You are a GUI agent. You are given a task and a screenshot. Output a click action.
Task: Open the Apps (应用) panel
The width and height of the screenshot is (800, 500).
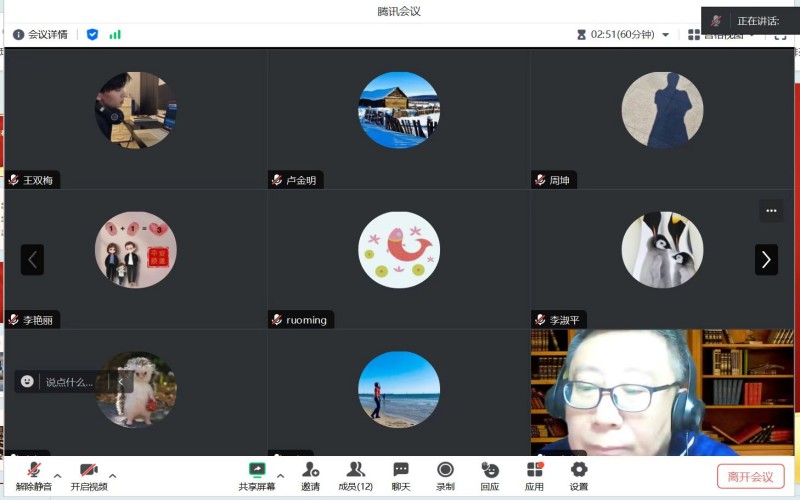[534, 474]
